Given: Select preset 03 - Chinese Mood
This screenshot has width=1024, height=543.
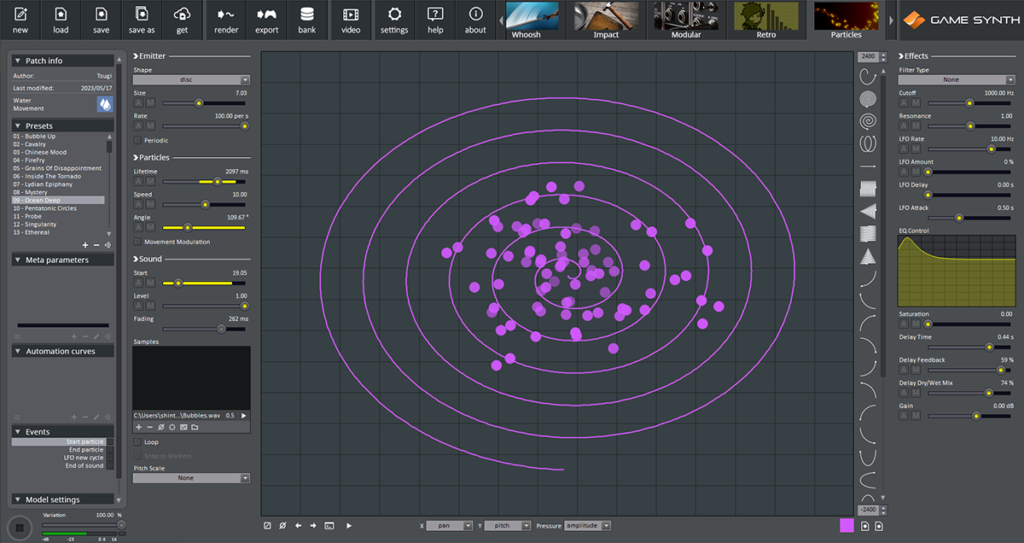Looking at the screenshot, I should pos(58,152).
